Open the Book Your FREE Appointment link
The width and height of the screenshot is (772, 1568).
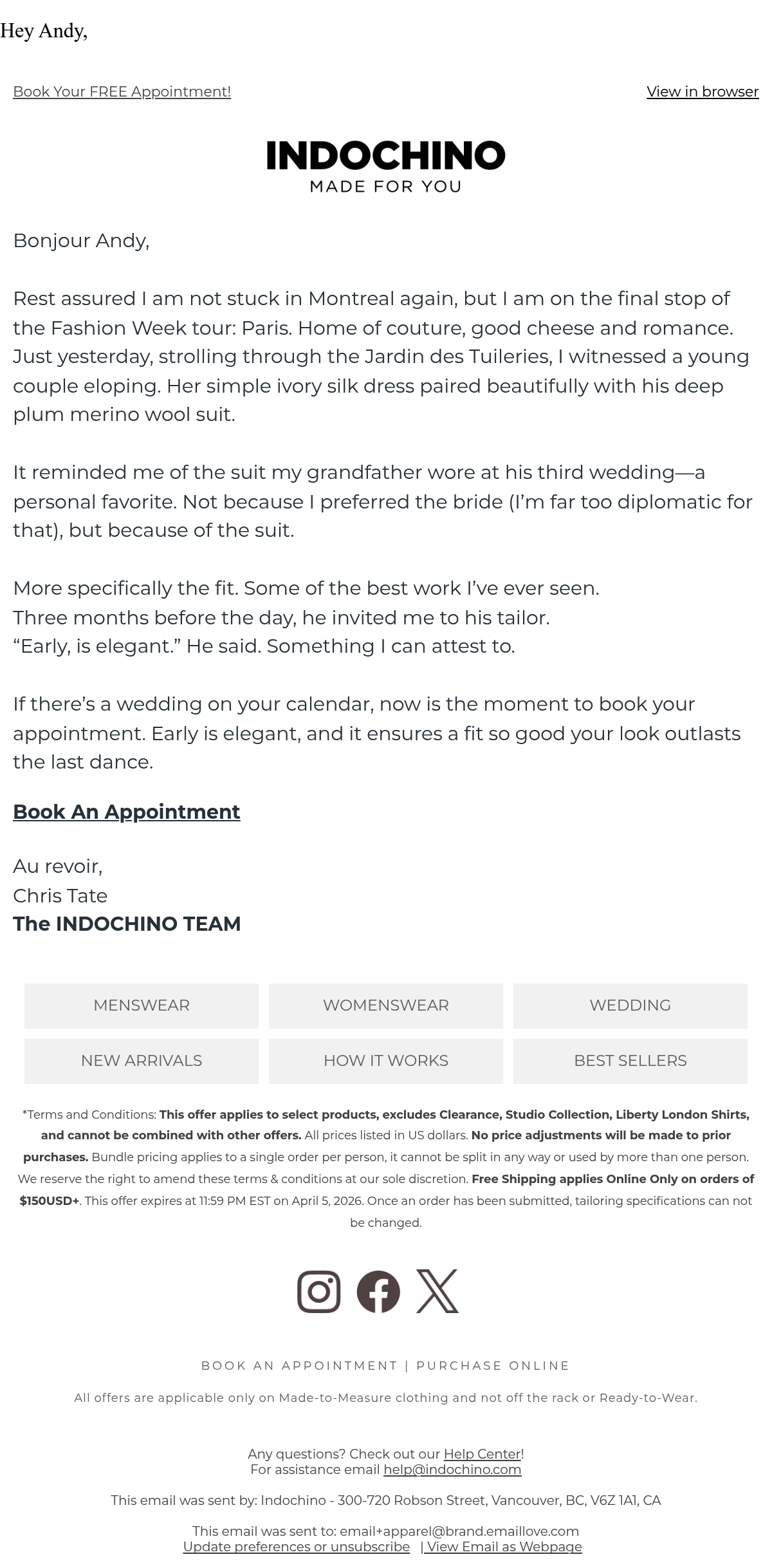[122, 91]
